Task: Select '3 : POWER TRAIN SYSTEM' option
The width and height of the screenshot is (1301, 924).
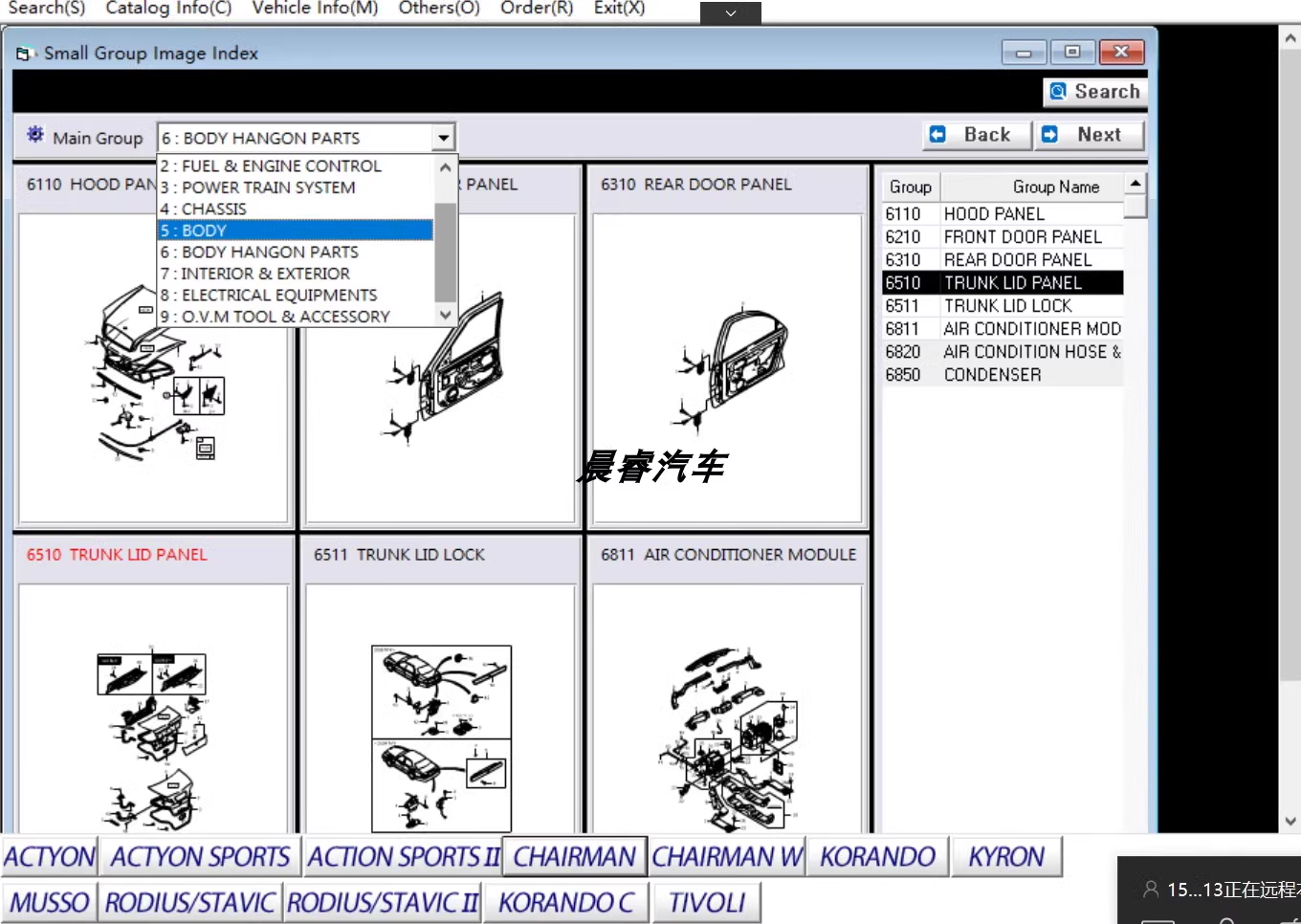Action: [295, 187]
